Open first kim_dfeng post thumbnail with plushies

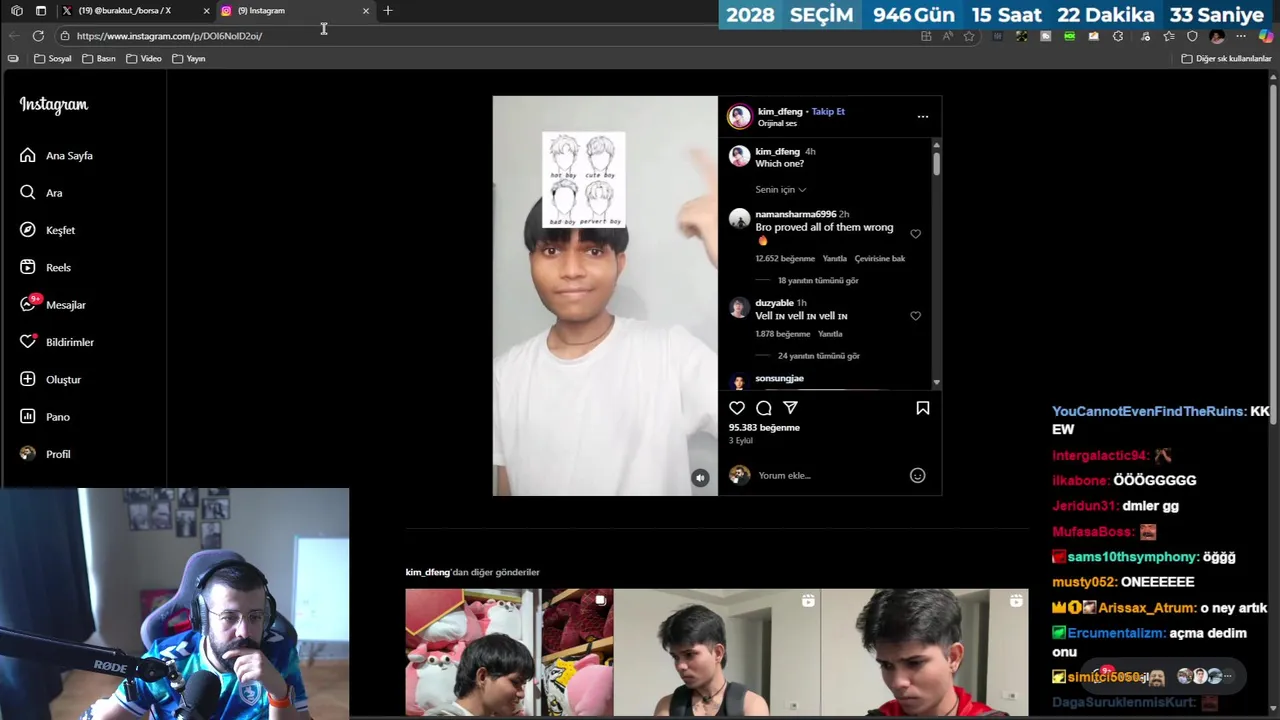pos(509,652)
